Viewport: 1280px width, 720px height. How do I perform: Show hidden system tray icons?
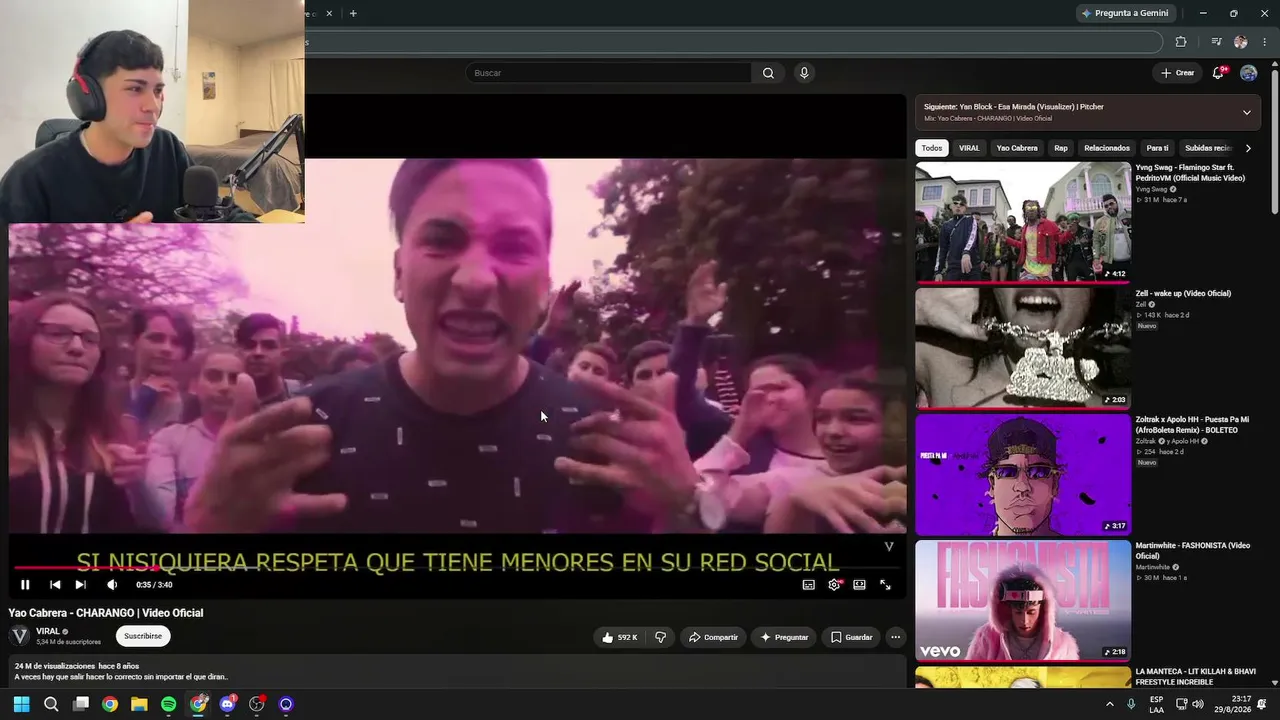pyautogui.click(x=1109, y=704)
